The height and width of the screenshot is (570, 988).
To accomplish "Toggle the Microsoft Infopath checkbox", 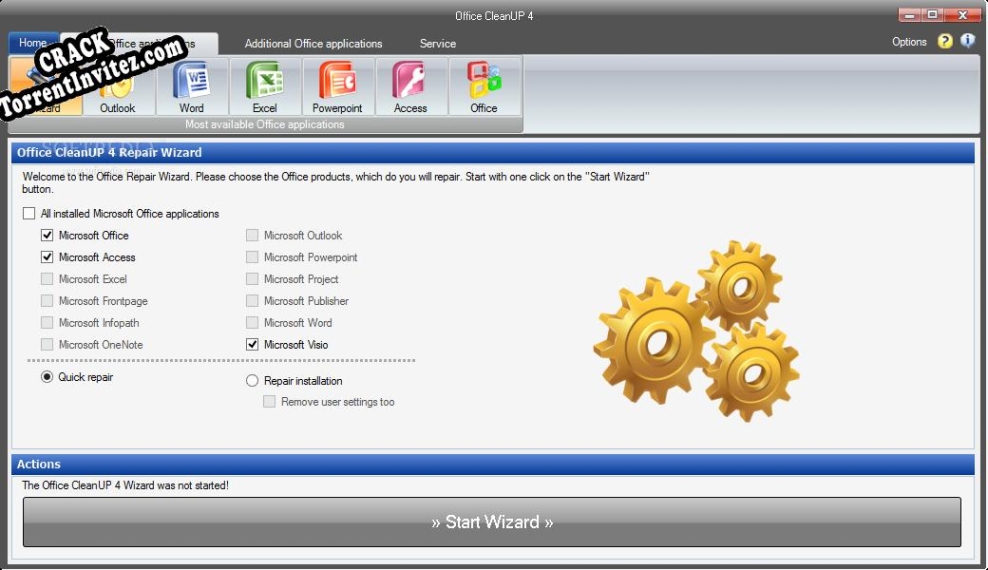I will (x=47, y=322).
